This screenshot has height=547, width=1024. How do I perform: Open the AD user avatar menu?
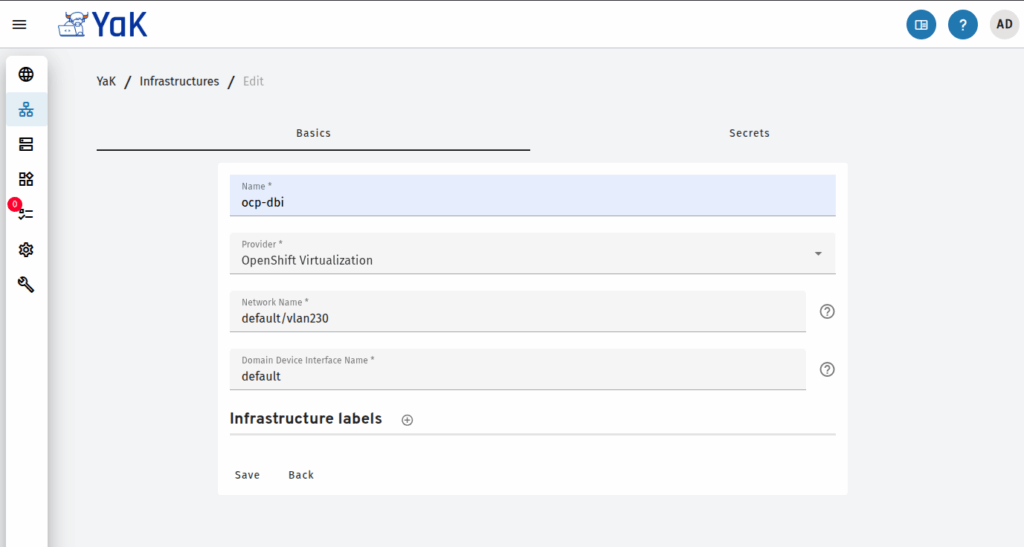pos(1004,25)
